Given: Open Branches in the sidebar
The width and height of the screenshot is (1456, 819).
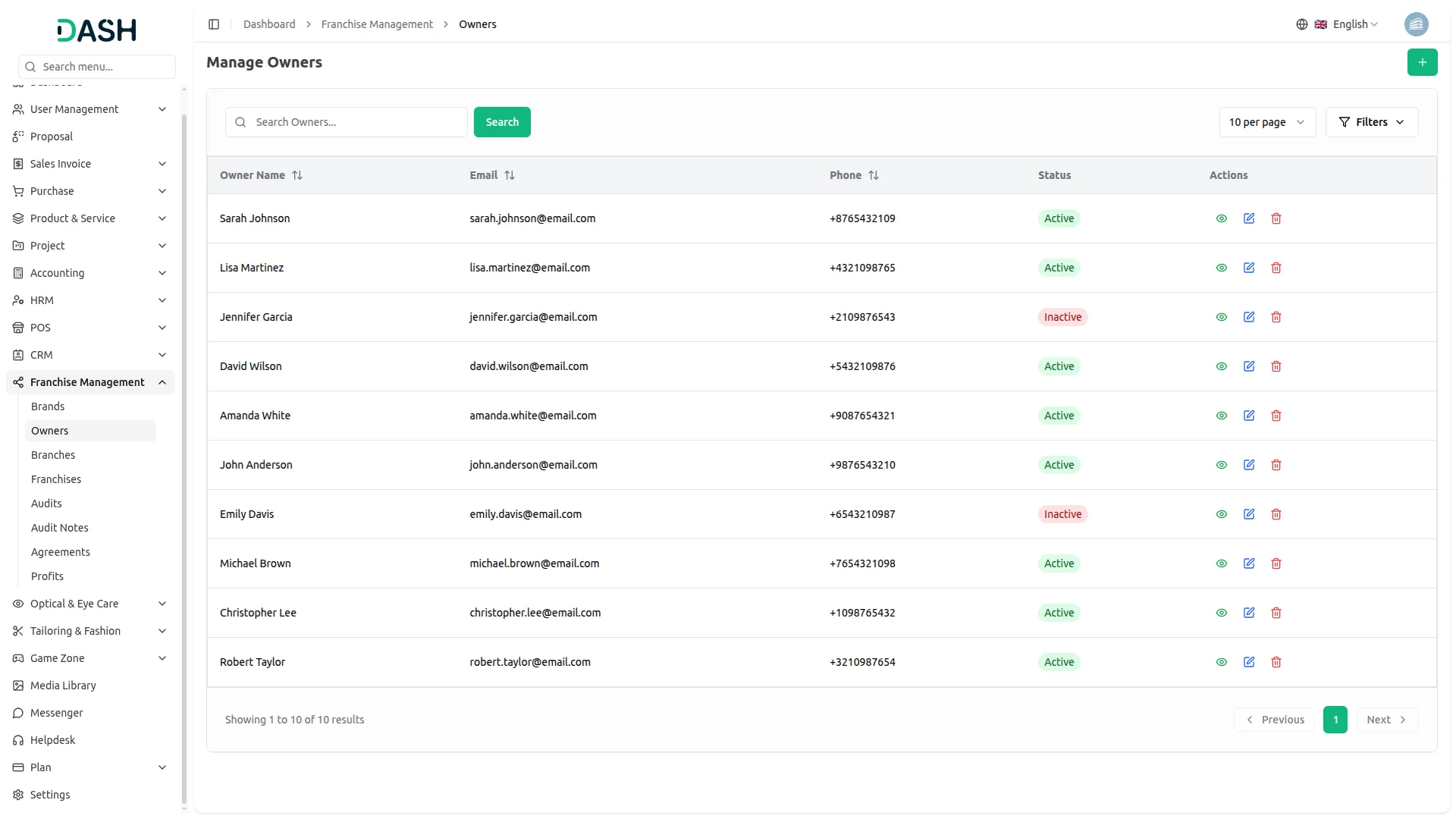Looking at the screenshot, I should [x=53, y=455].
